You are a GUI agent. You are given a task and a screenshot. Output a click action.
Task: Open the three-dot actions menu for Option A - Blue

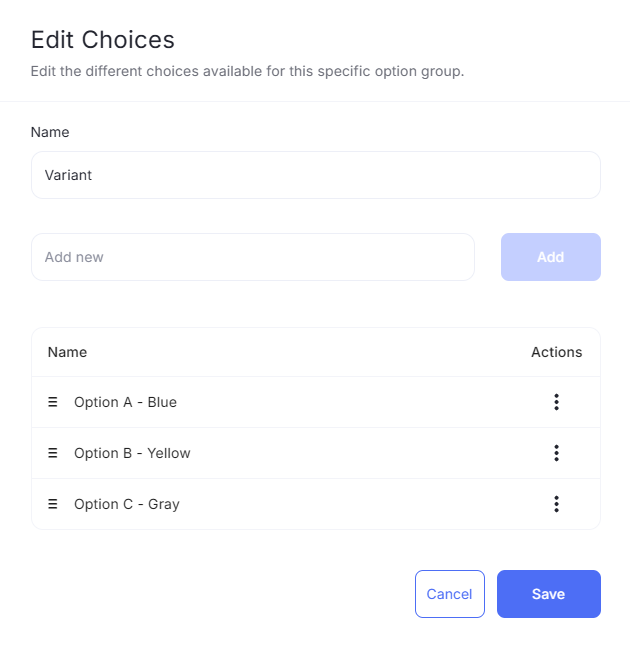coord(556,402)
